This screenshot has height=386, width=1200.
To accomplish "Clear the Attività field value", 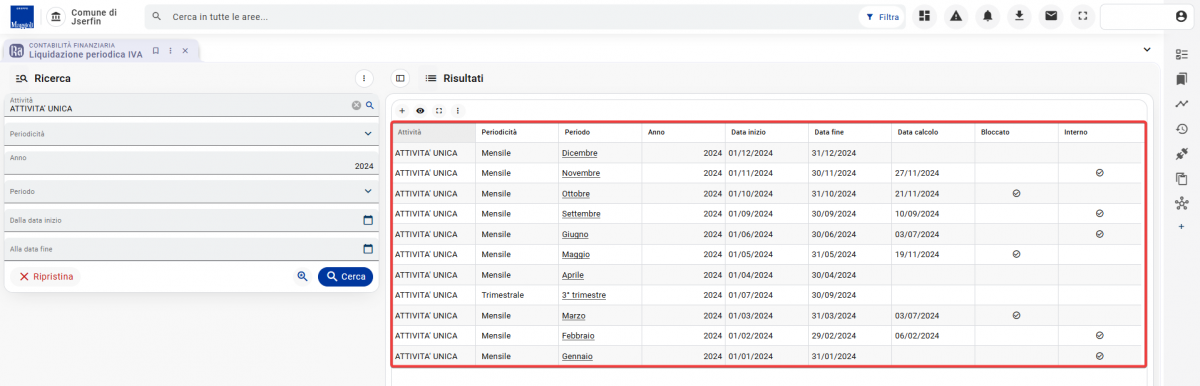I will point(356,105).
